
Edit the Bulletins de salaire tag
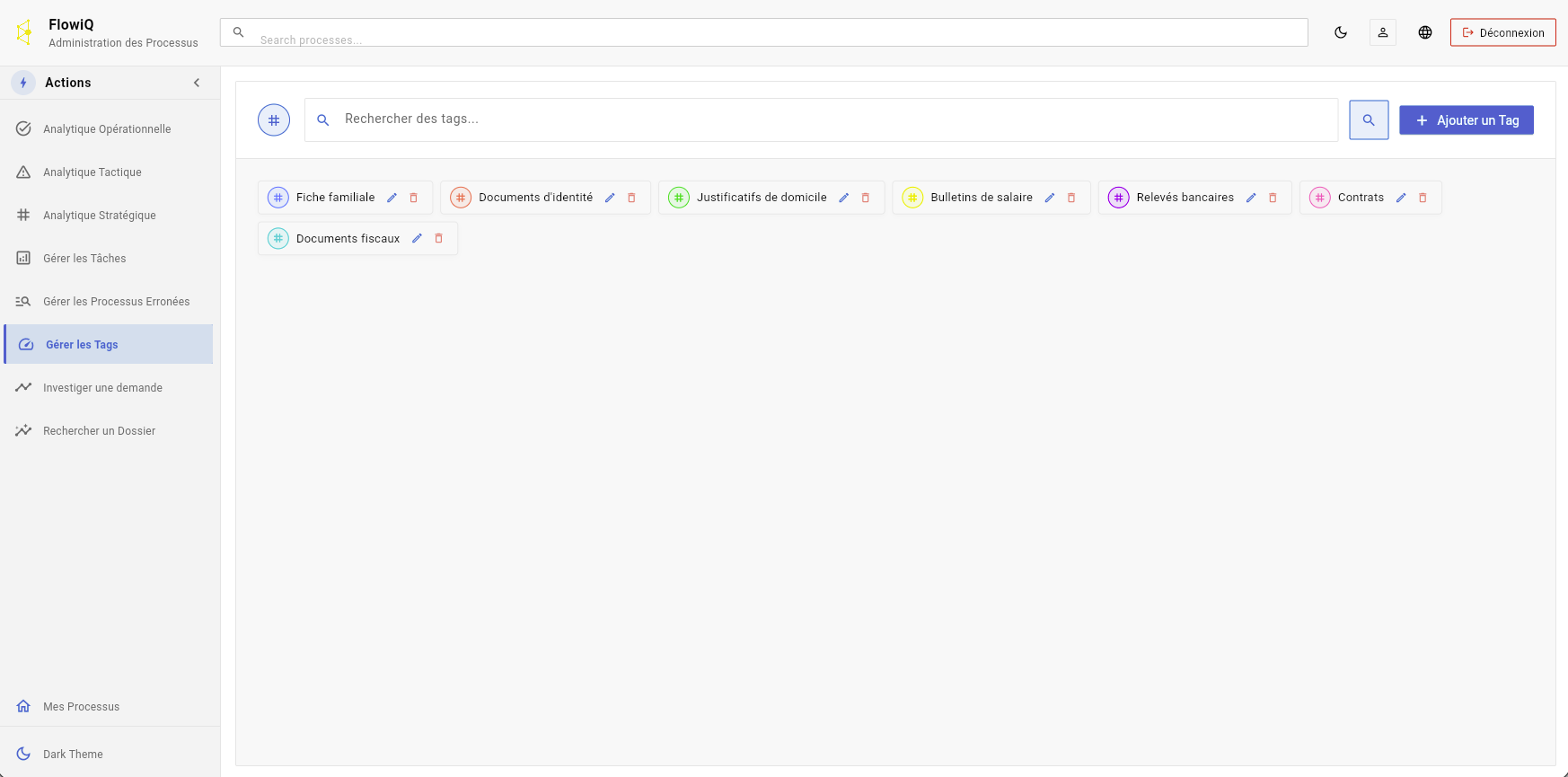[x=1049, y=198]
